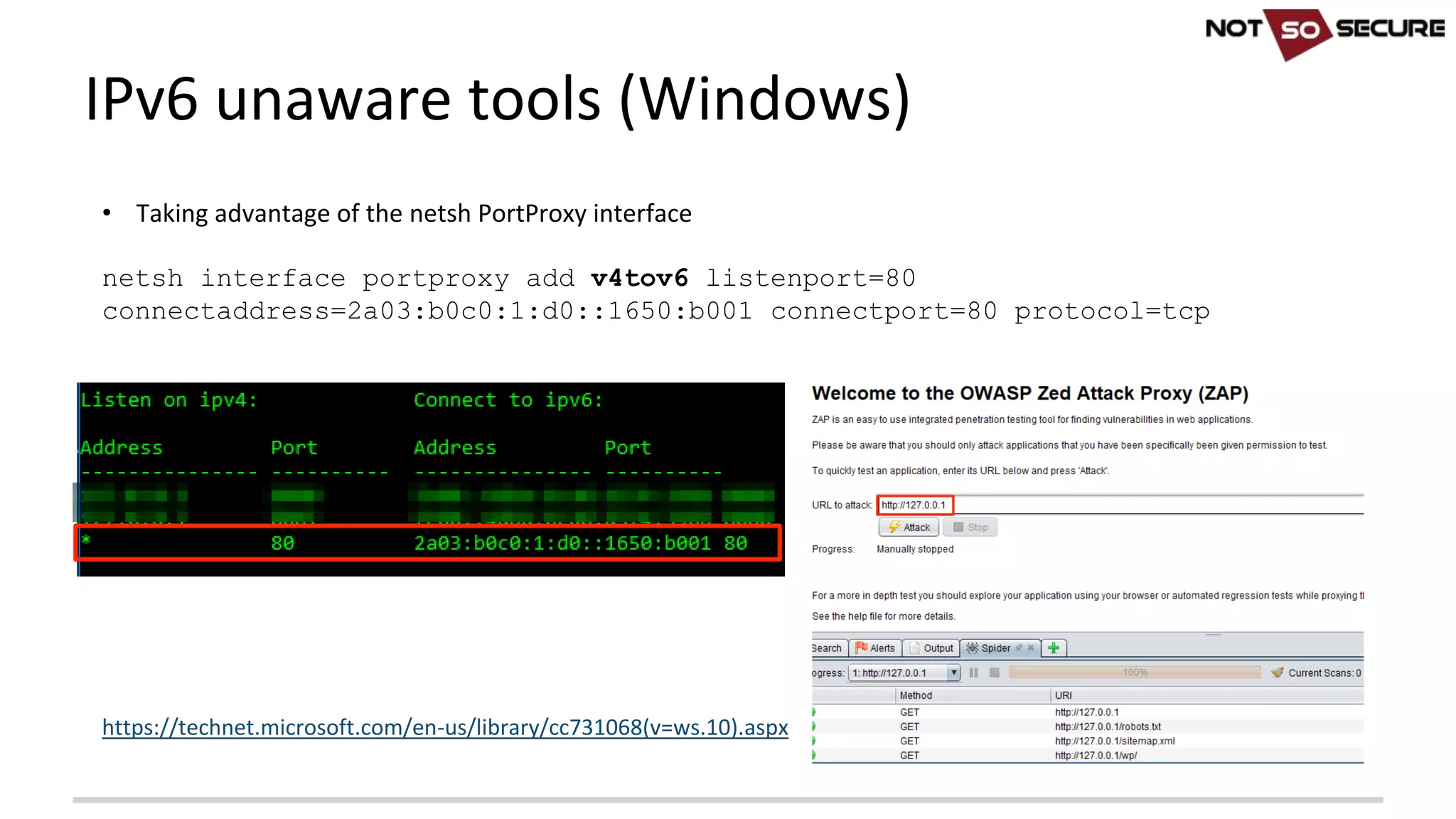Pin the Spider tab with pin icon

point(1019,648)
